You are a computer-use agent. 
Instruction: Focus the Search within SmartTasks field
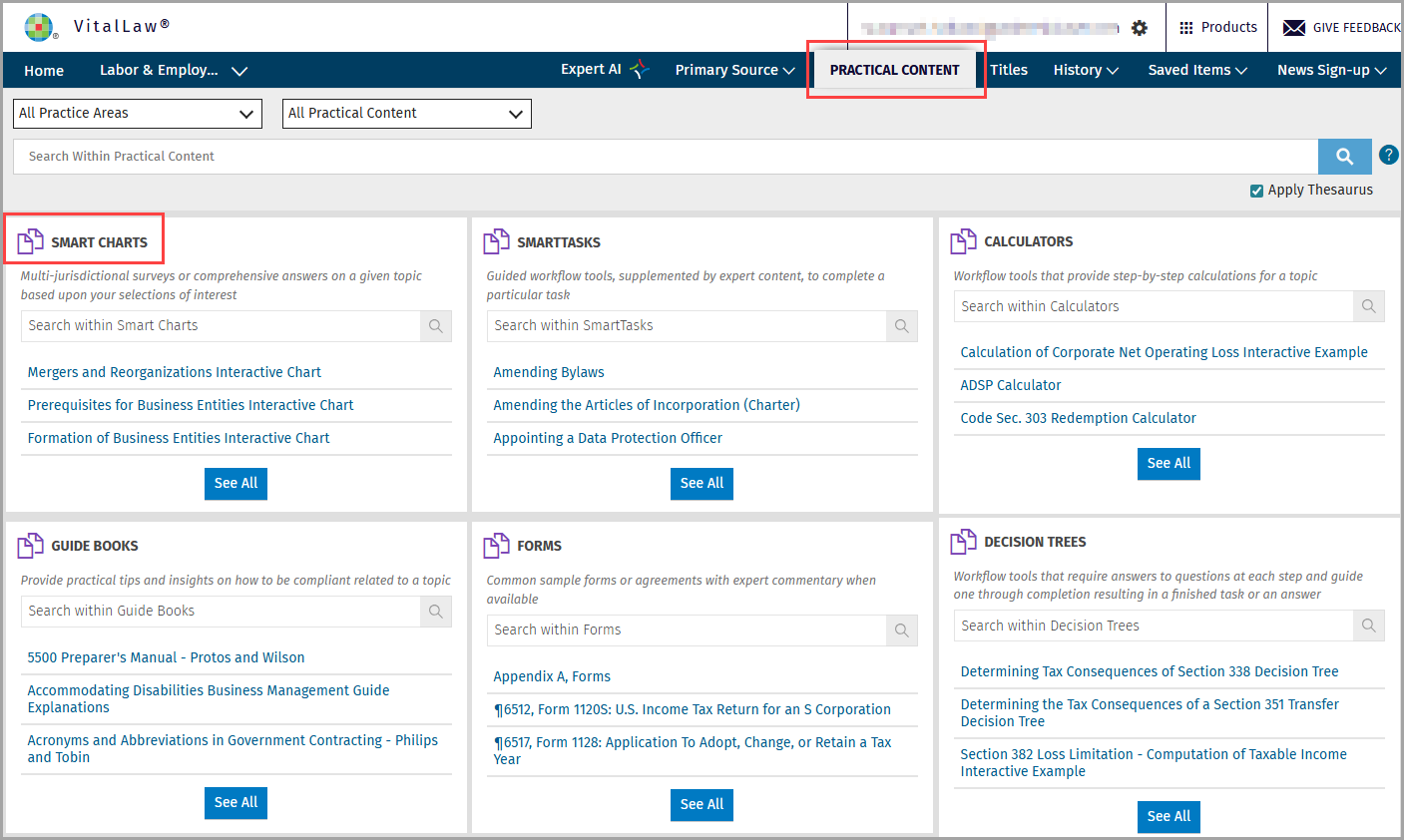687,326
